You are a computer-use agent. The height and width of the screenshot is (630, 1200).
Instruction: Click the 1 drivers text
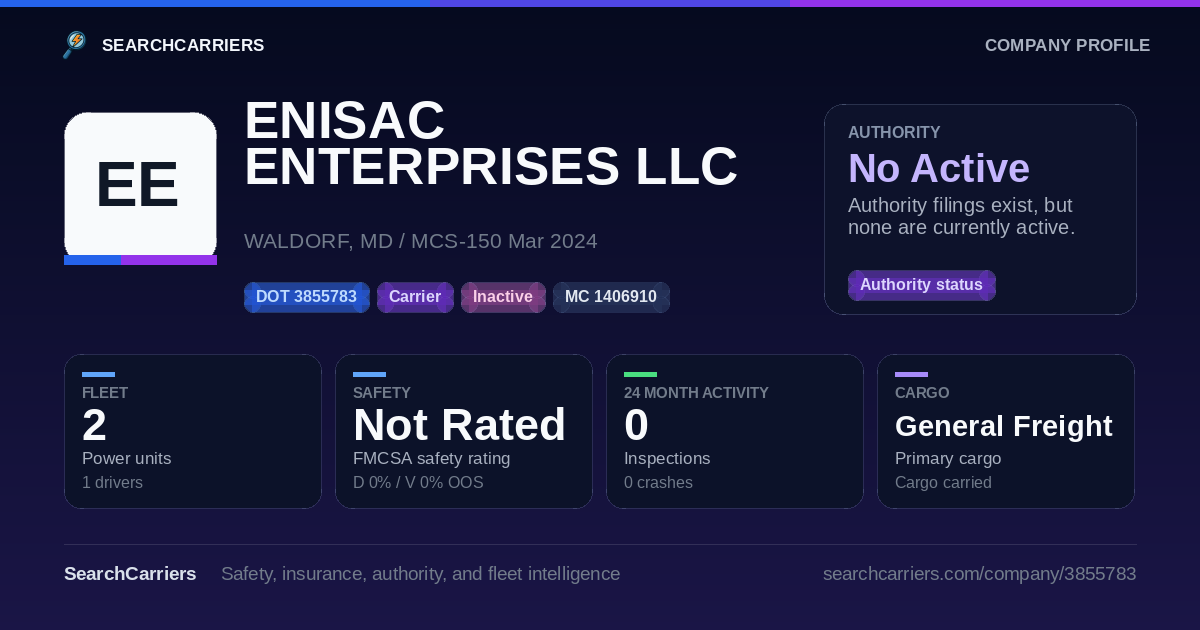(112, 482)
